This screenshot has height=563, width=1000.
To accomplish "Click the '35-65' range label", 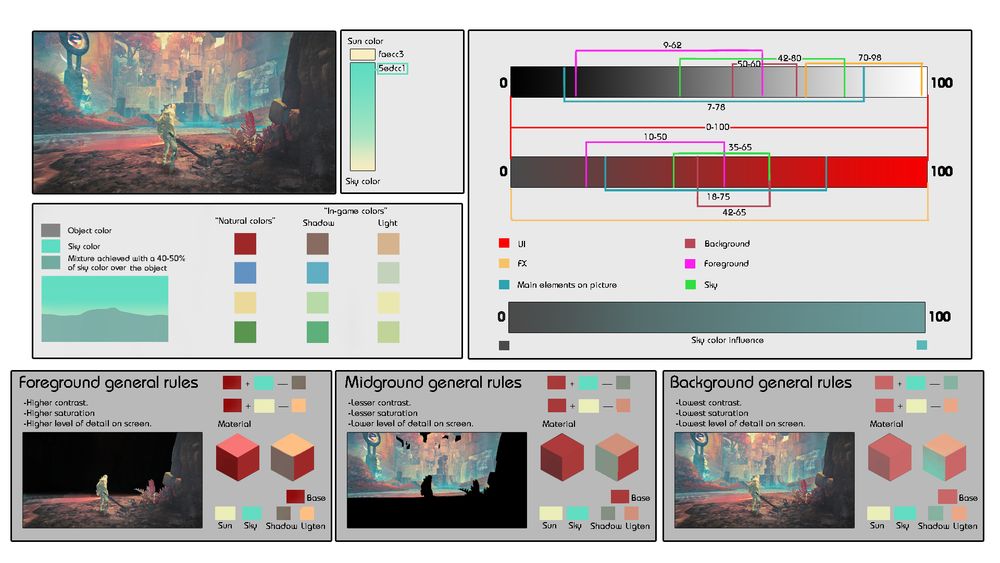I will click(x=740, y=147).
